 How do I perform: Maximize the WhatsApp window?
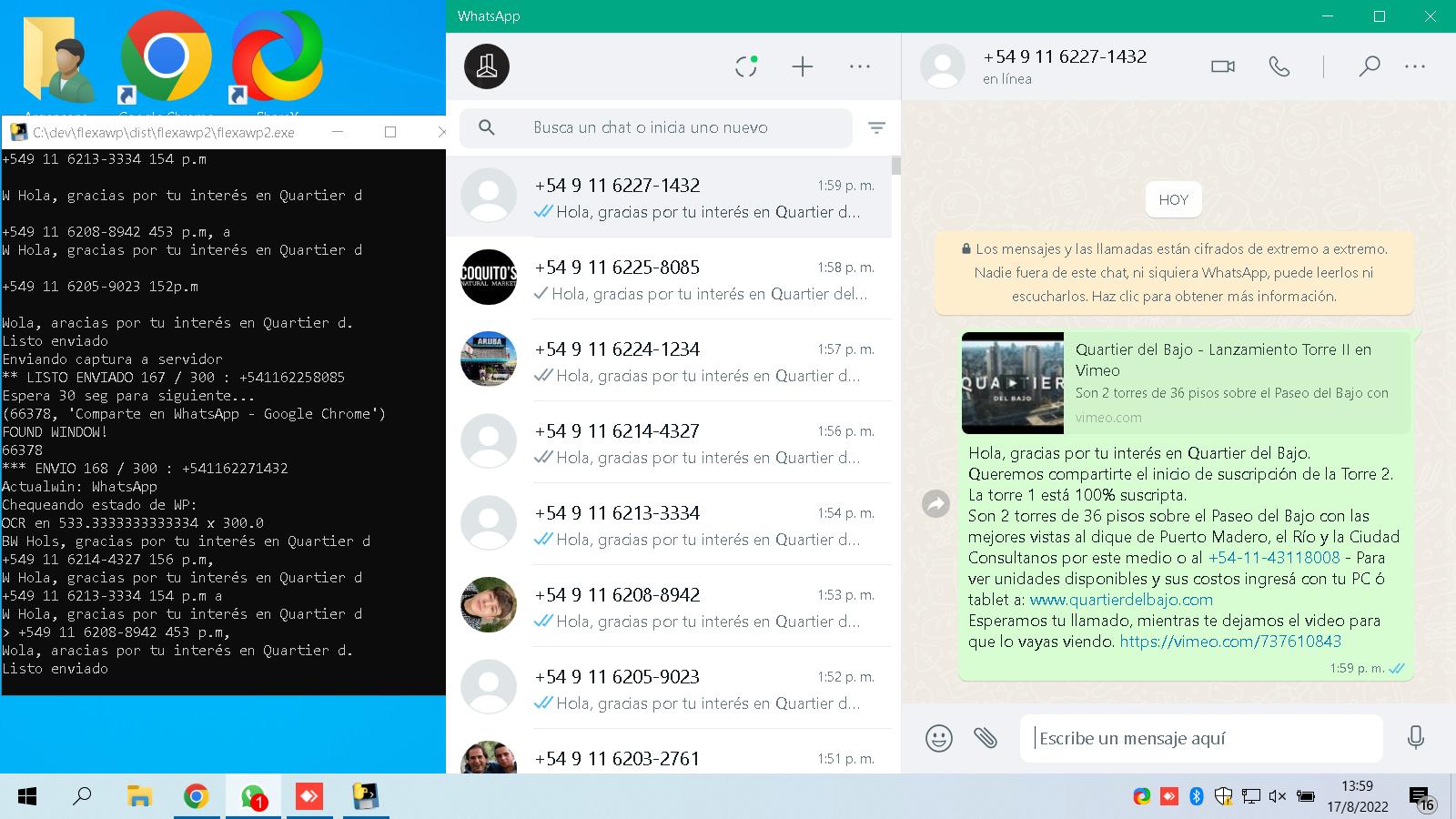tap(1379, 16)
